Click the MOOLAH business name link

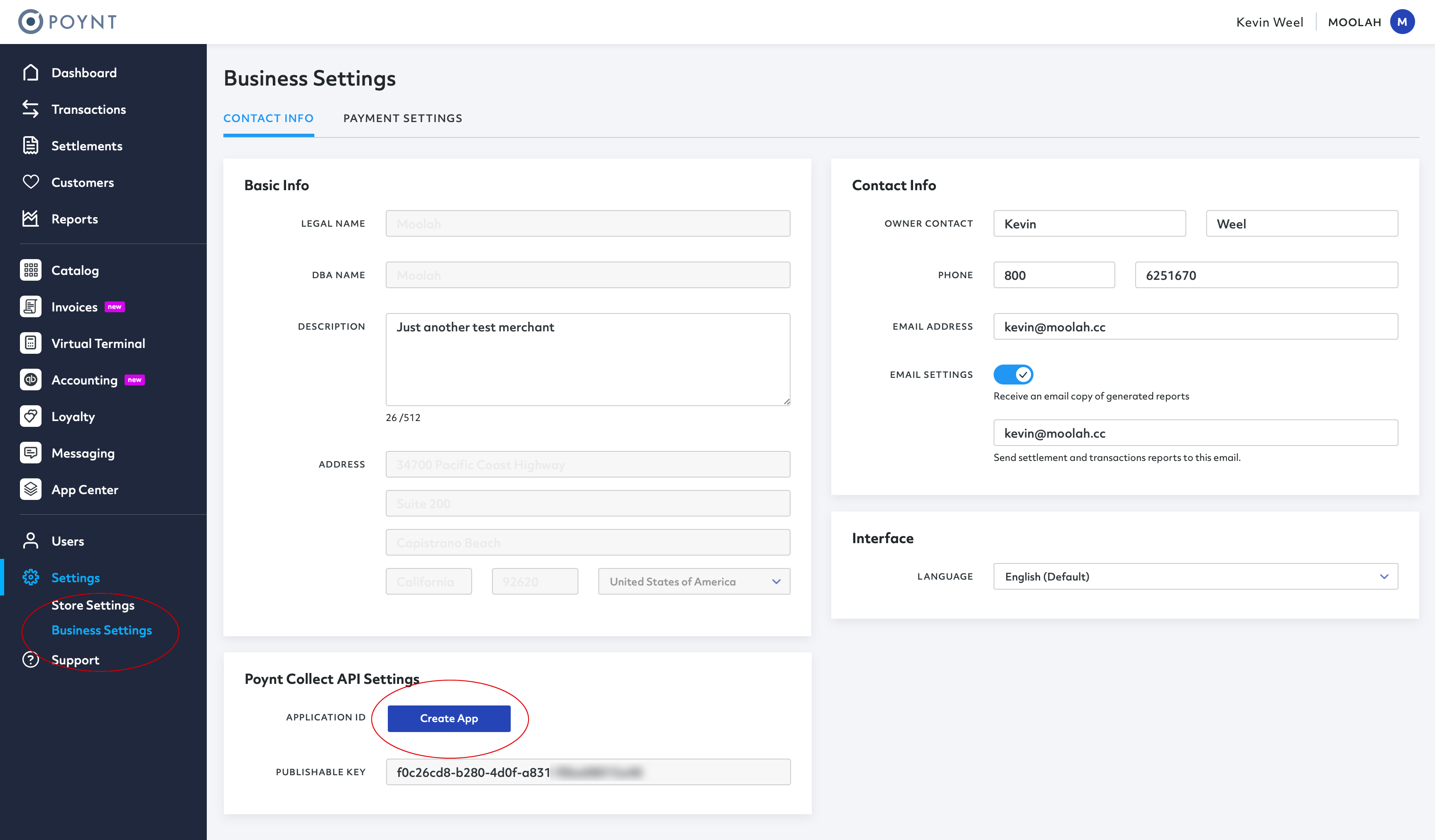(1354, 22)
